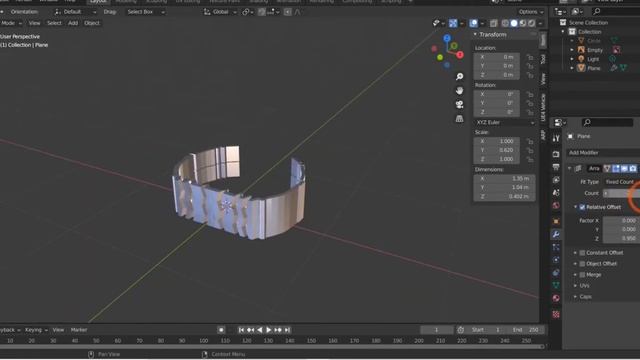640x360 pixels.
Task: Open the viewport Select menu
Action: tap(54, 23)
